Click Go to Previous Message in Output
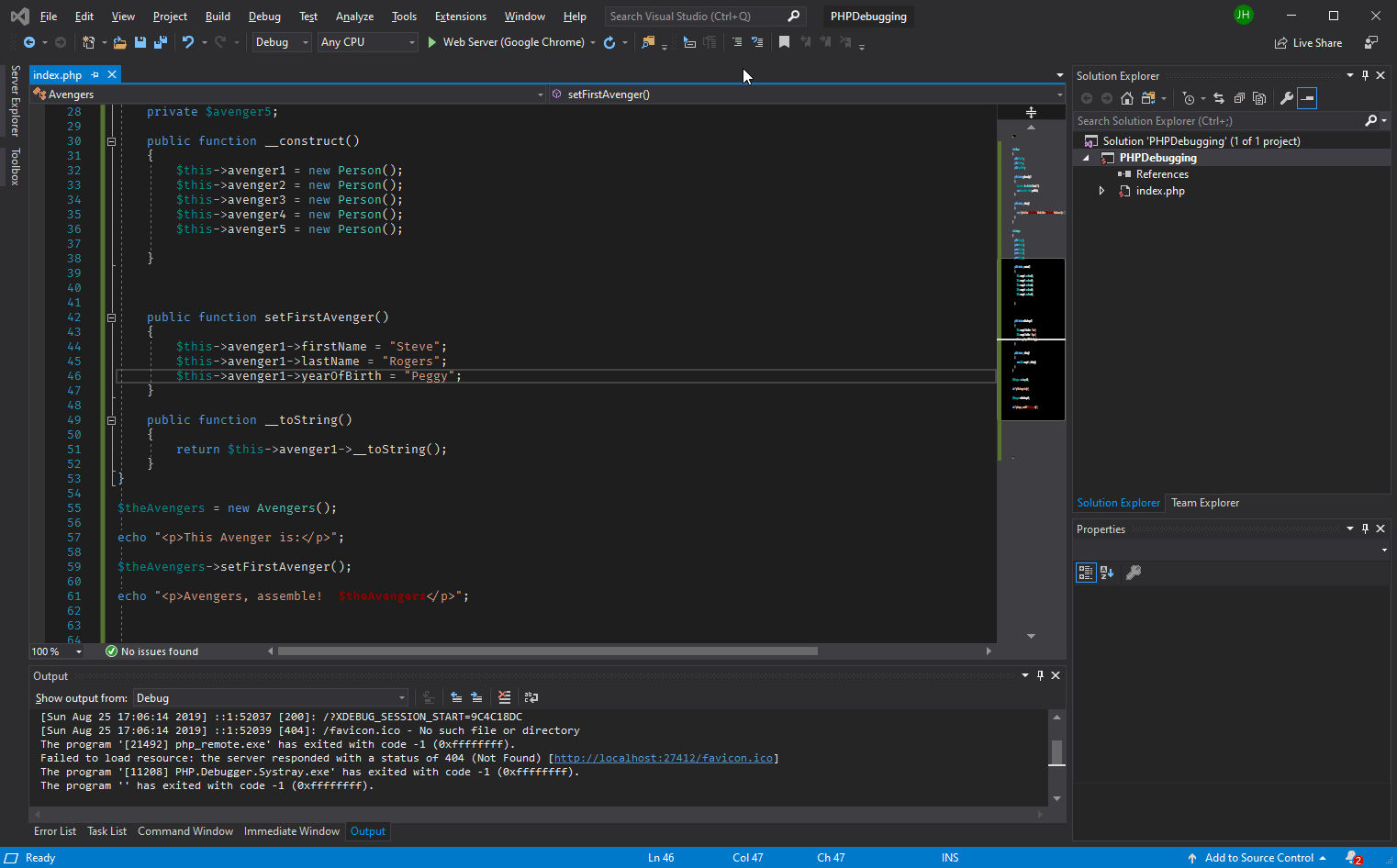1397x868 pixels. [456, 697]
